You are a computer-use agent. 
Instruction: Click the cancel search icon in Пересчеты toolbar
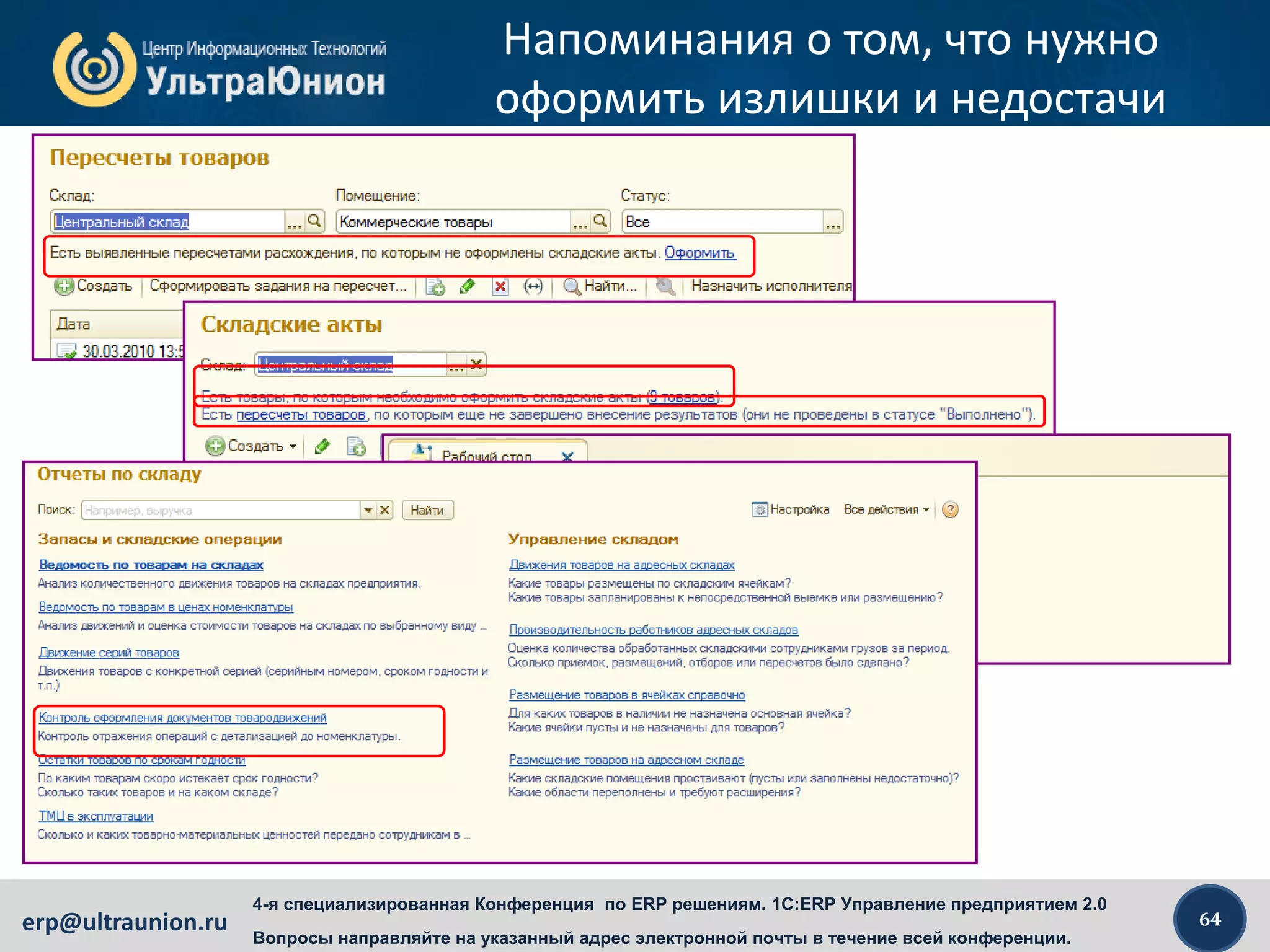(665, 286)
